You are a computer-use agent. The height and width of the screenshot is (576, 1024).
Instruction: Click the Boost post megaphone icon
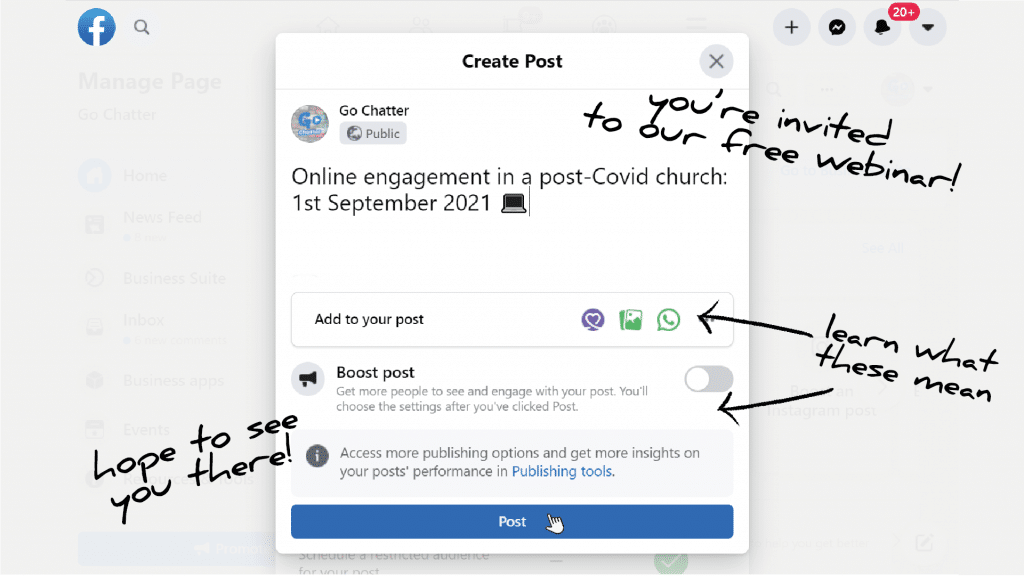[x=308, y=379]
